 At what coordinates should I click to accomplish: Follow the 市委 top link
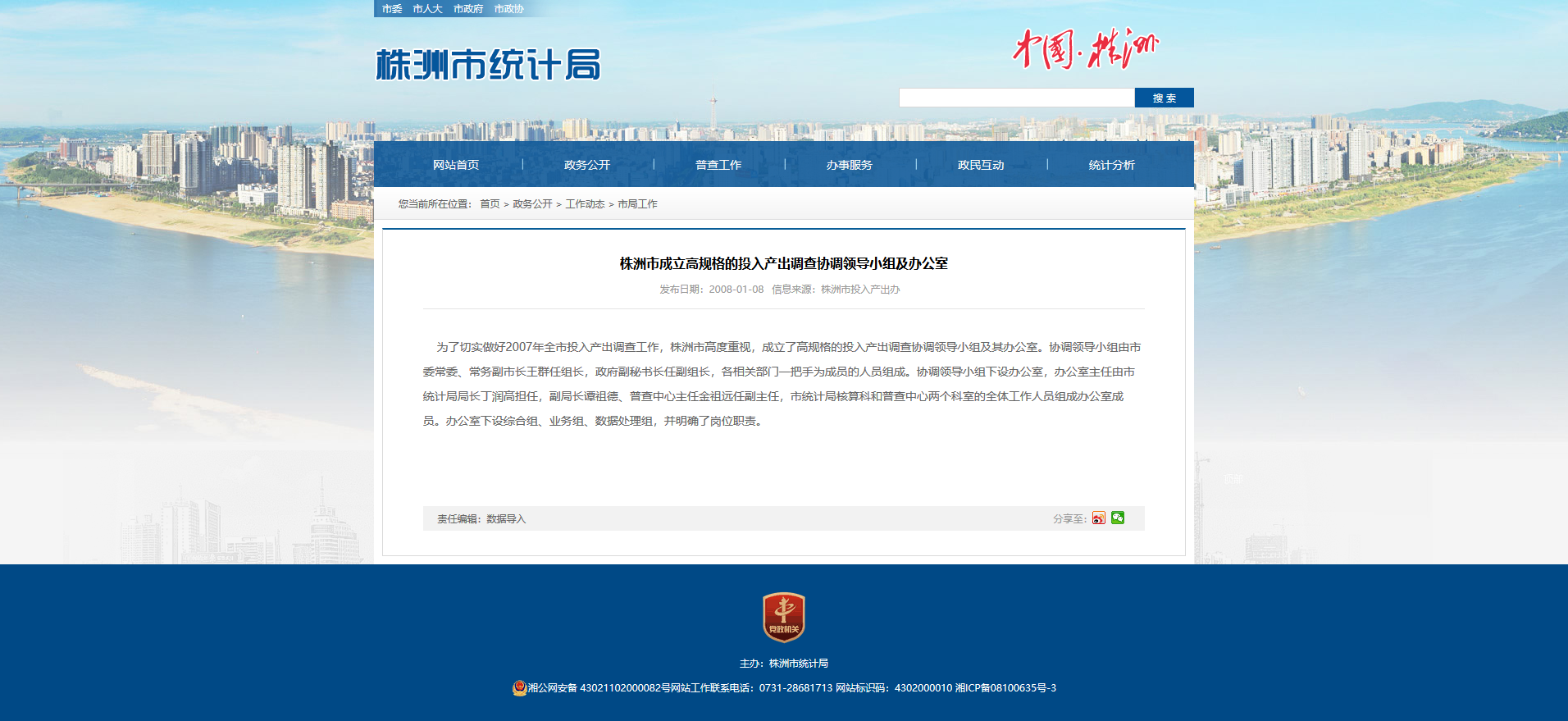click(x=392, y=9)
